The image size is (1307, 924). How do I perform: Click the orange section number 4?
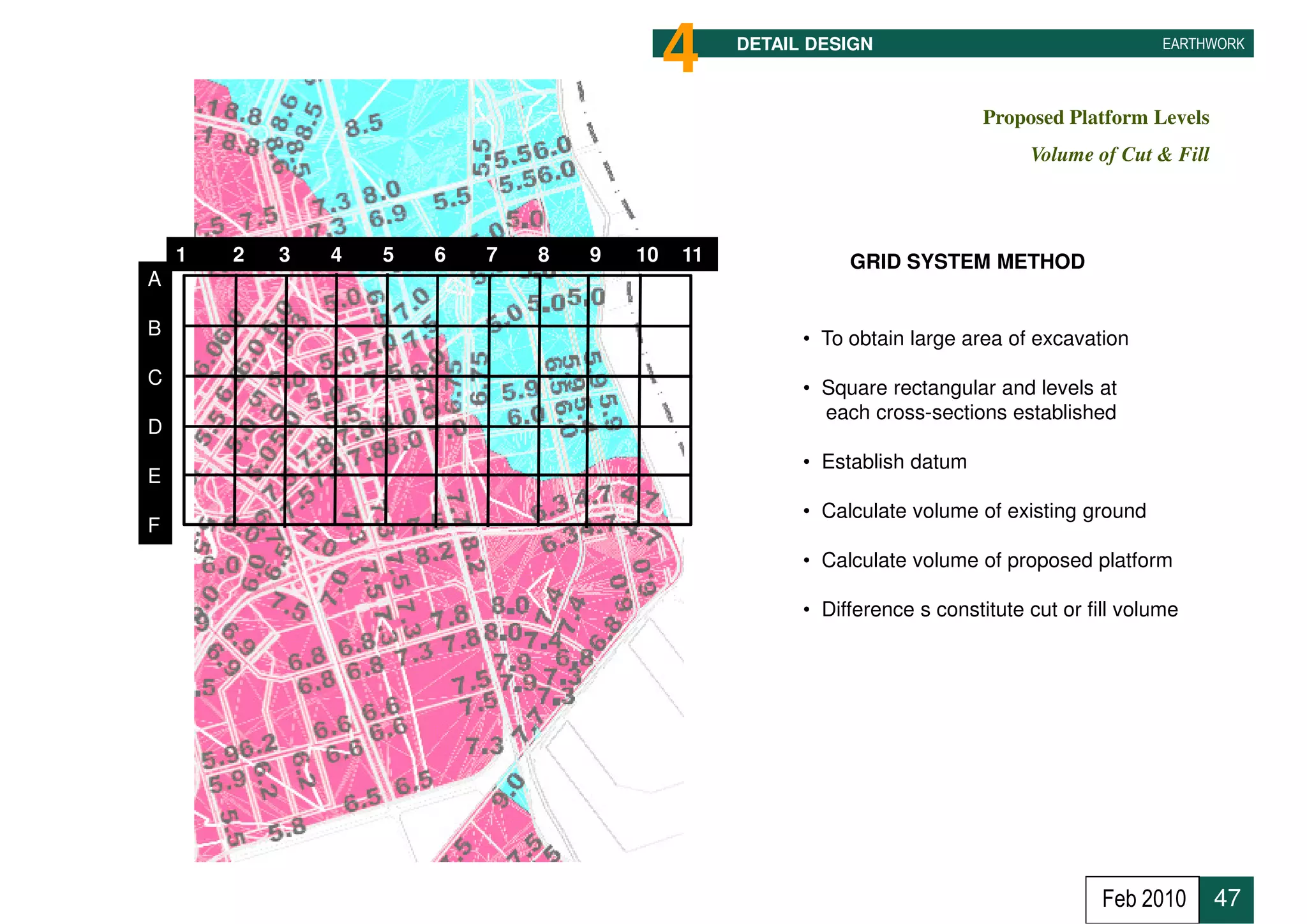tap(680, 48)
